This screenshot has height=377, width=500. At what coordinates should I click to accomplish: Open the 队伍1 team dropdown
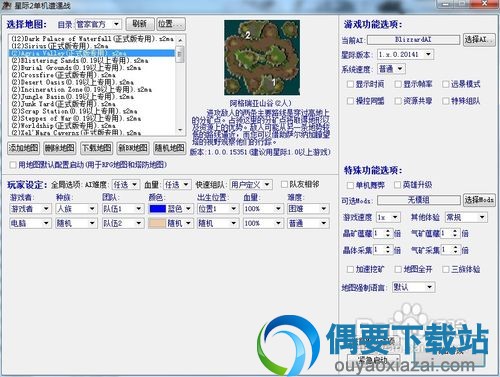coord(123,209)
